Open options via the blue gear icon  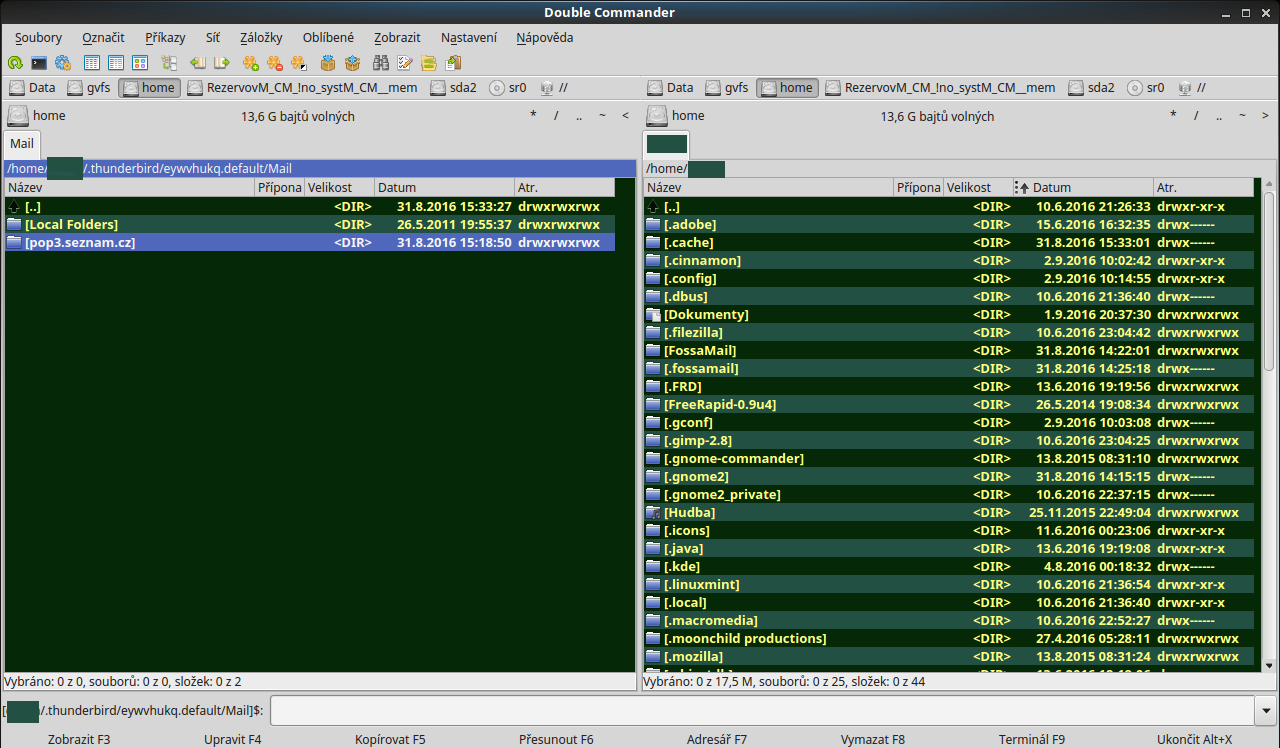click(x=63, y=63)
